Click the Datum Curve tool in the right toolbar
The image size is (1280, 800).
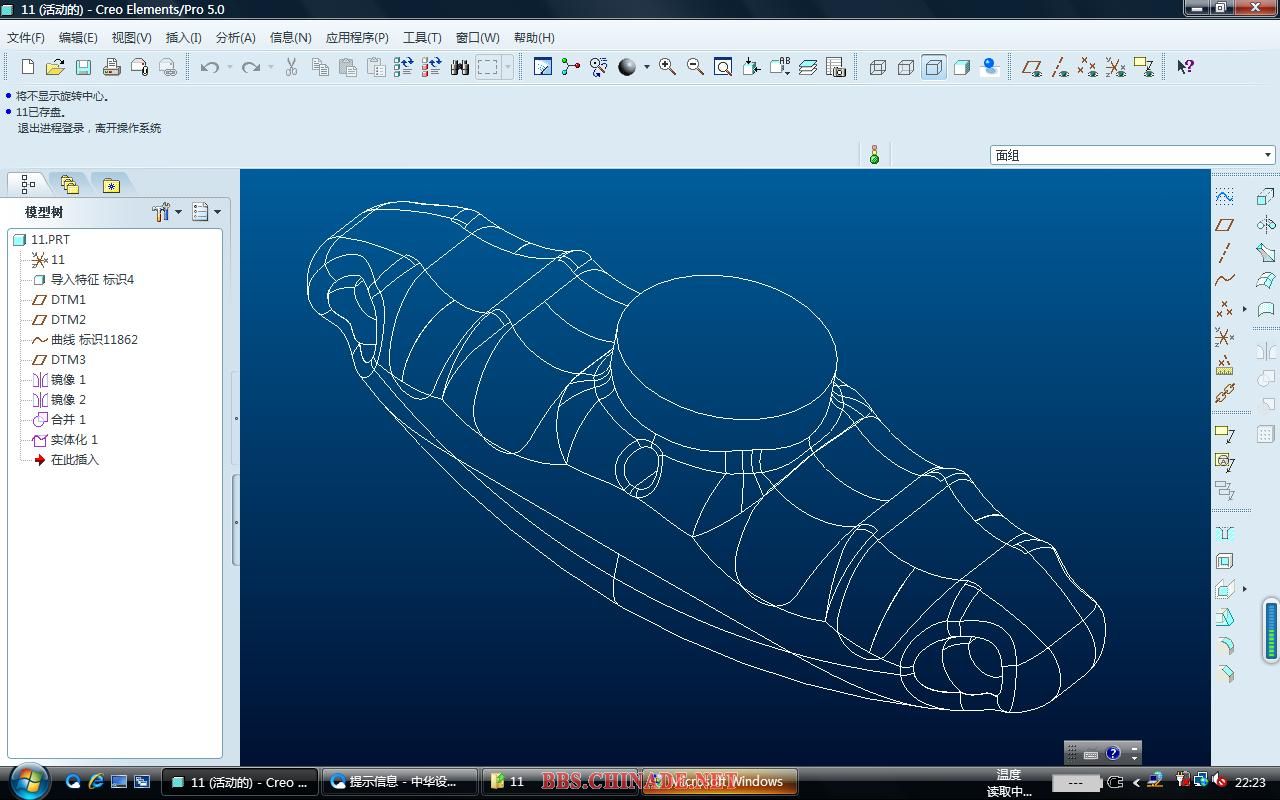pos(1224,280)
